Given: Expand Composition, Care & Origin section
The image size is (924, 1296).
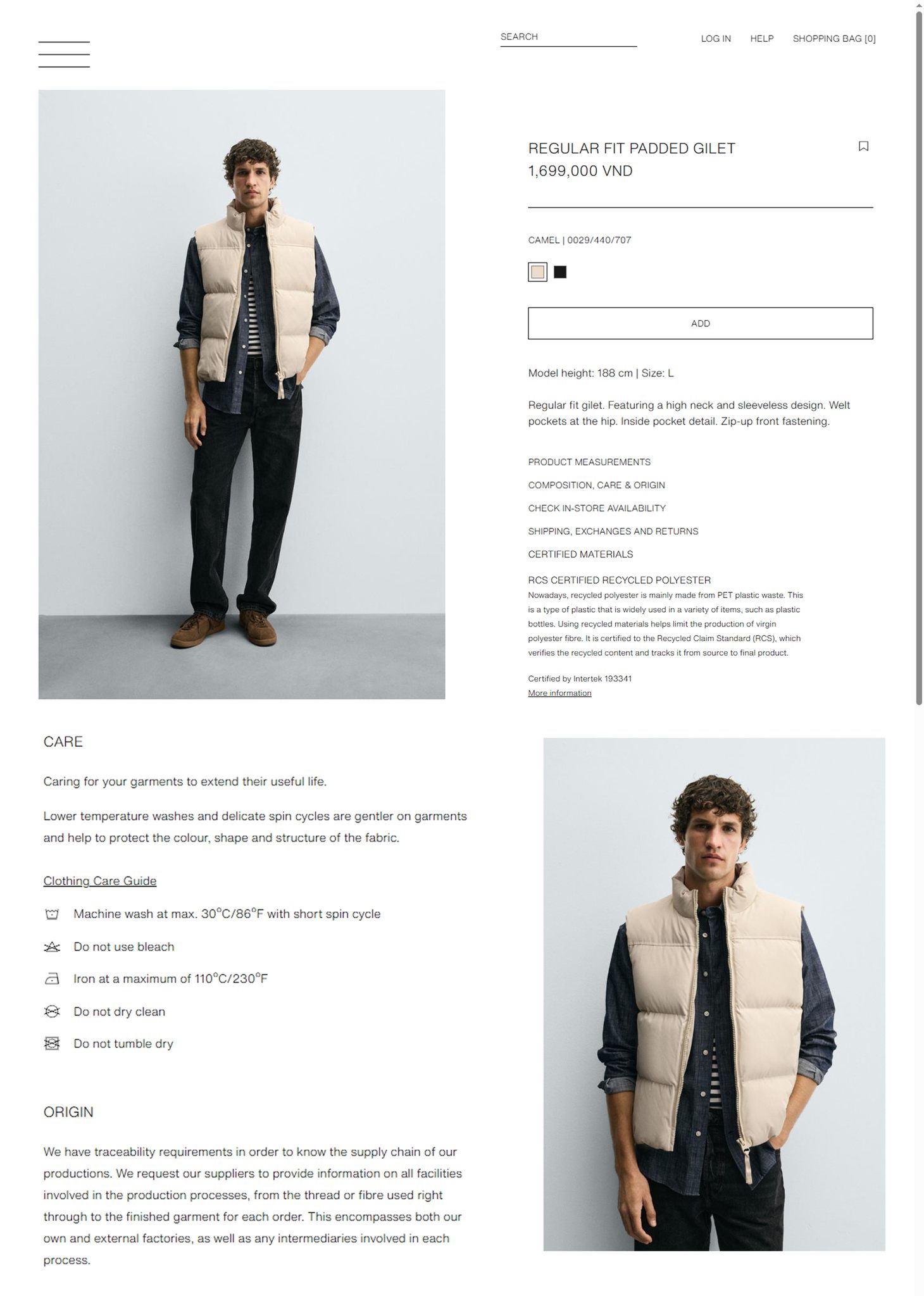Looking at the screenshot, I should (596, 485).
